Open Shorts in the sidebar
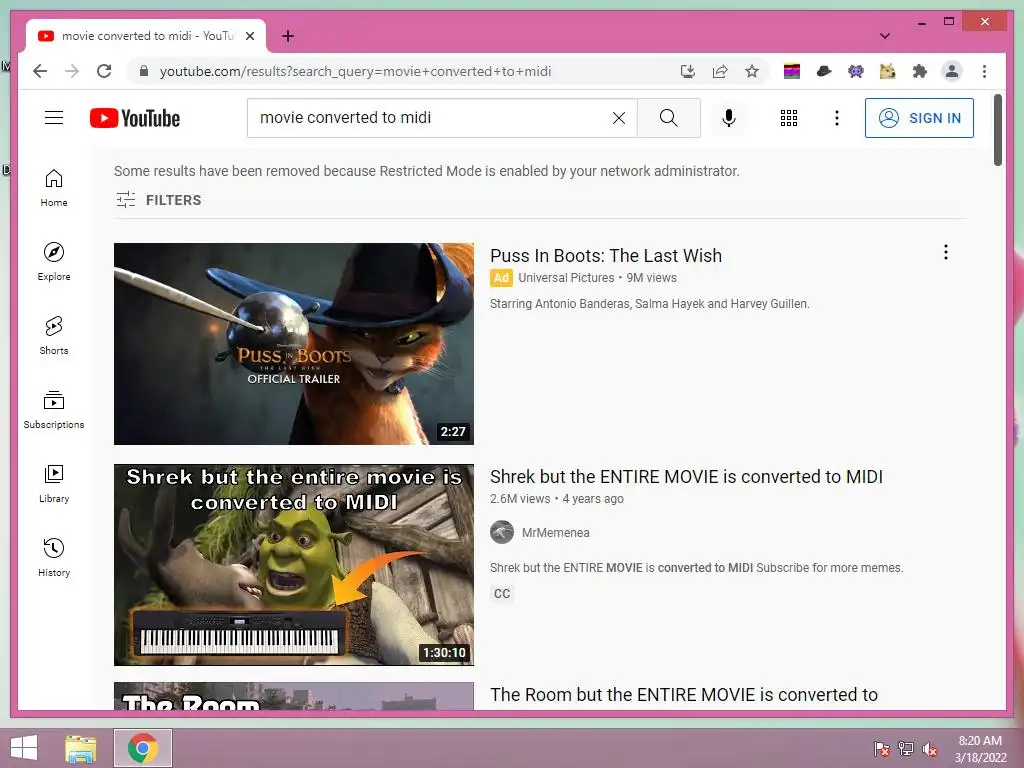 point(54,336)
